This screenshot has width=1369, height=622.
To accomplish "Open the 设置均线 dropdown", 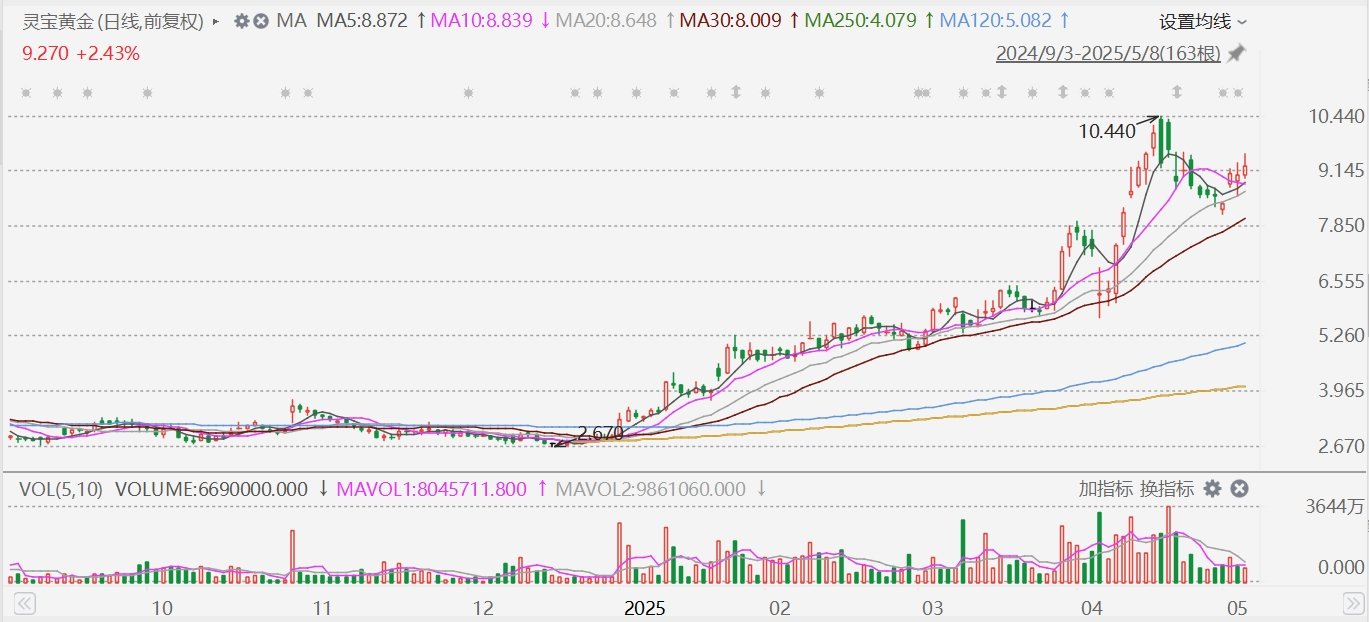I will (x=1203, y=21).
